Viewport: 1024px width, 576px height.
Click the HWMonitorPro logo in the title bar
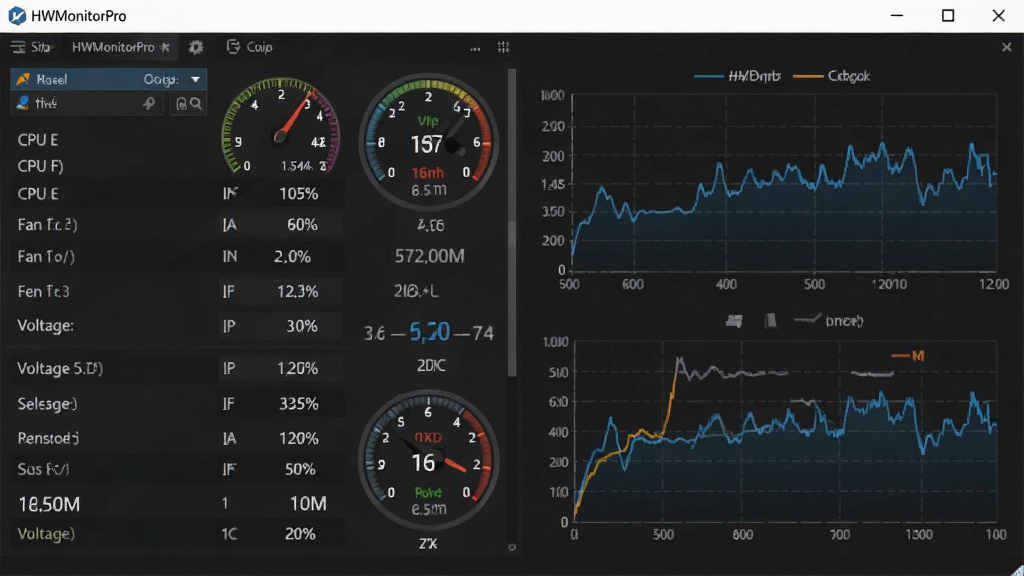click(x=17, y=16)
